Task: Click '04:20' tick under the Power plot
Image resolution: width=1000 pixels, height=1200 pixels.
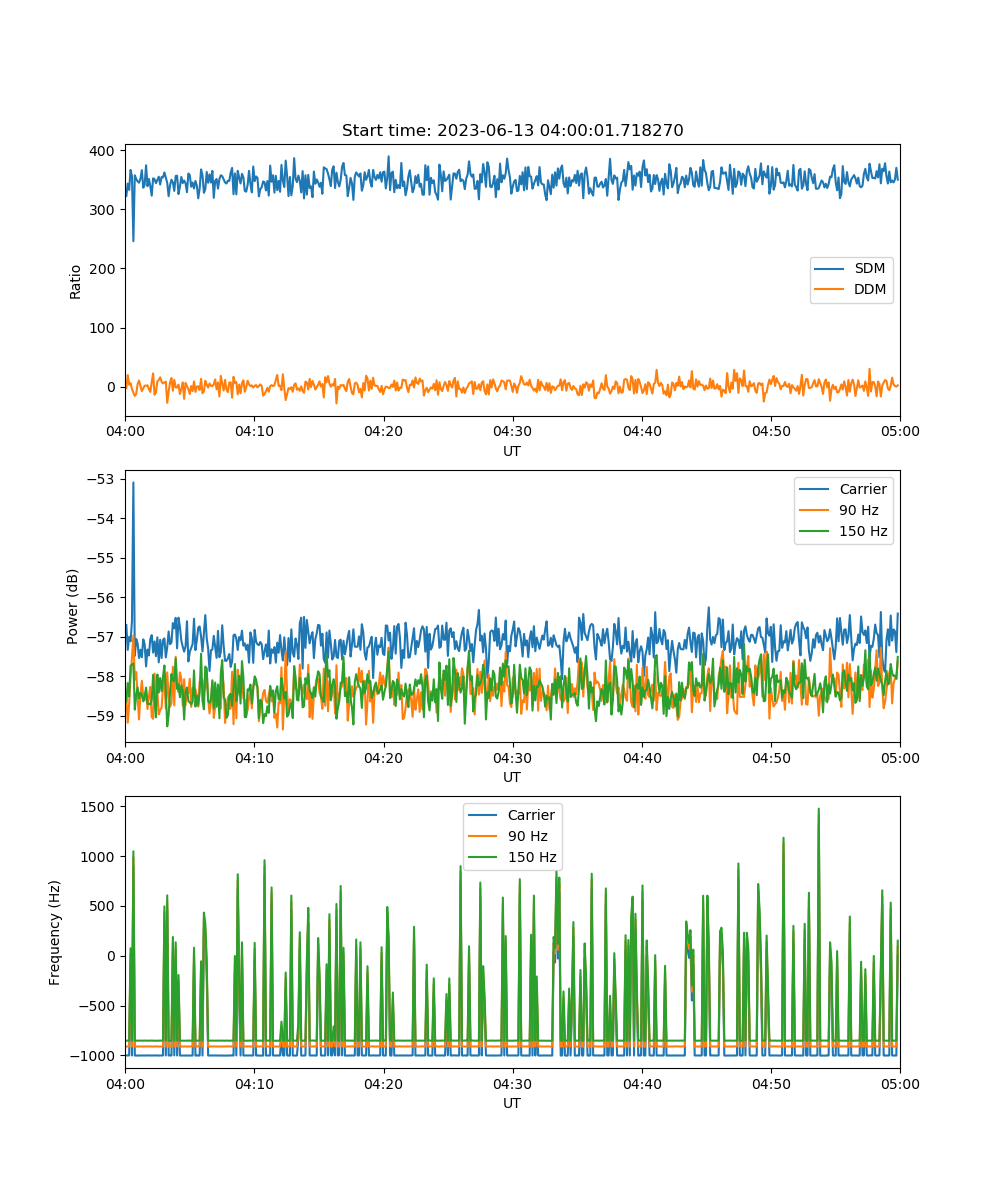Action: click(383, 757)
